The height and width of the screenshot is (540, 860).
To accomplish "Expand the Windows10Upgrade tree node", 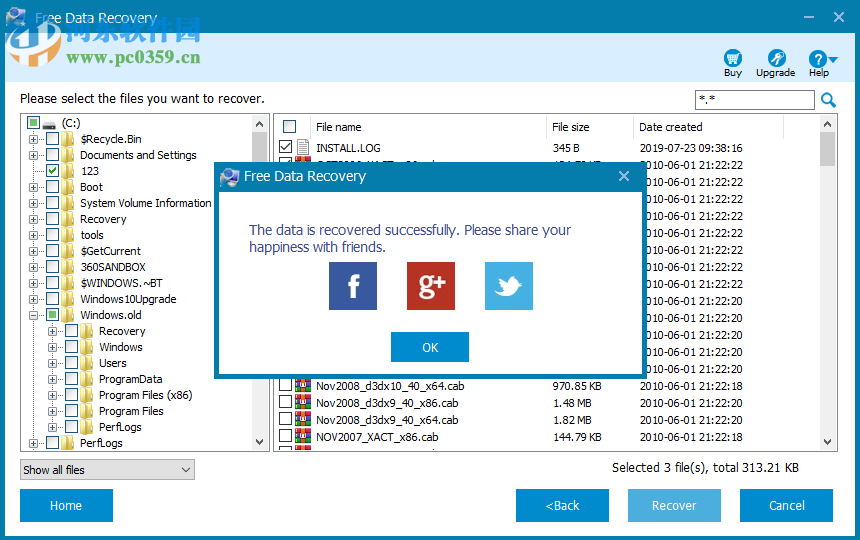I will coord(33,299).
